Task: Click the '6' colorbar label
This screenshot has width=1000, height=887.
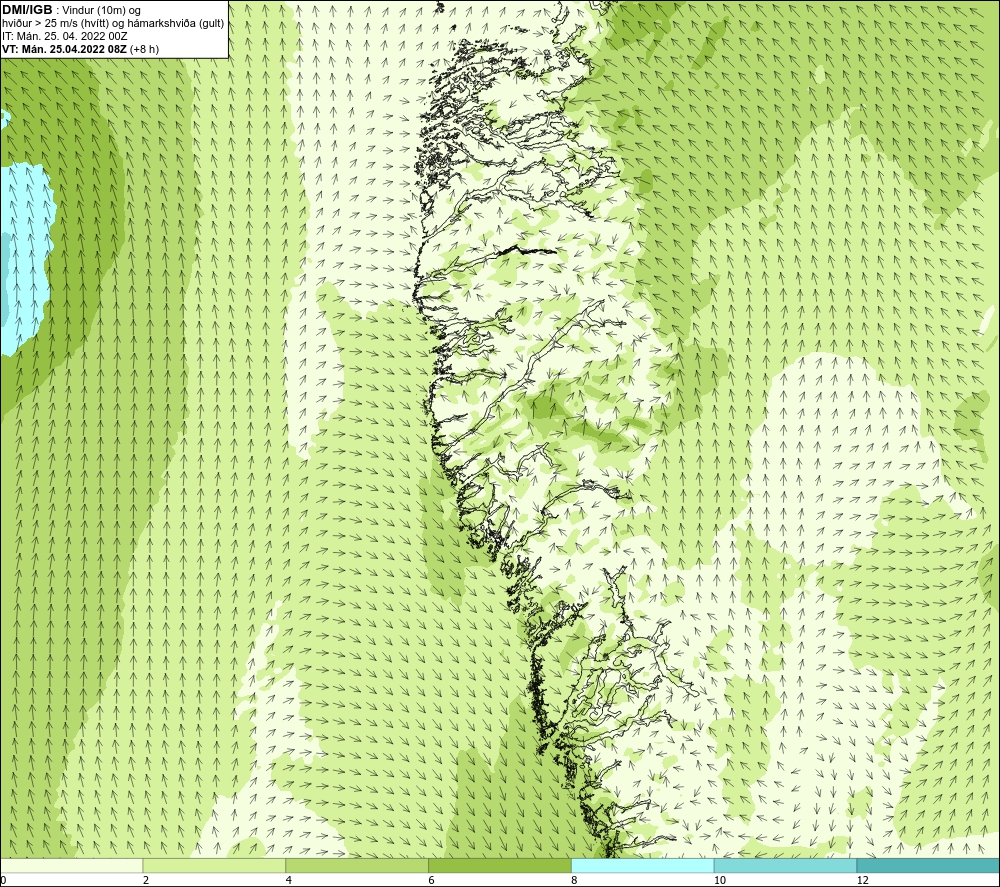Action: (432, 881)
